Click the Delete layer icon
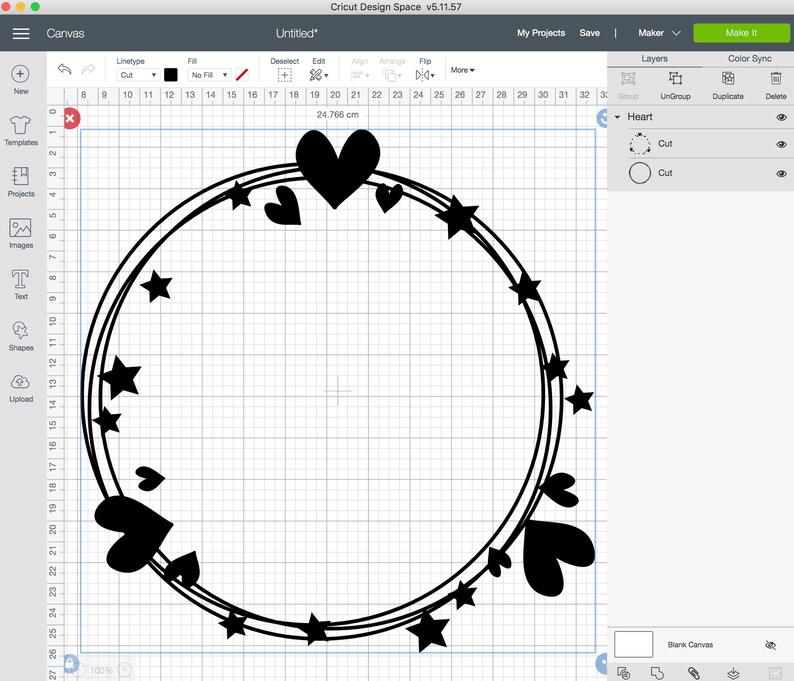Screen dimensions: 794x681 [x=776, y=78]
